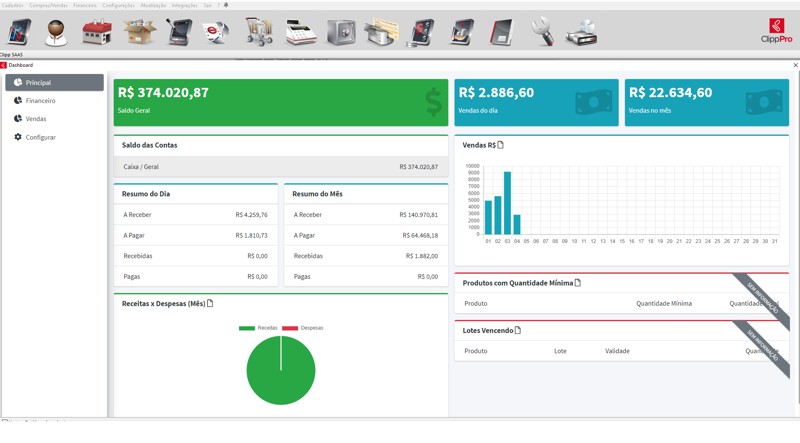The width and height of the screenshot is (800, 443).
Task: Click the day 03 bar in sales chart
Action: pos(507,203)
